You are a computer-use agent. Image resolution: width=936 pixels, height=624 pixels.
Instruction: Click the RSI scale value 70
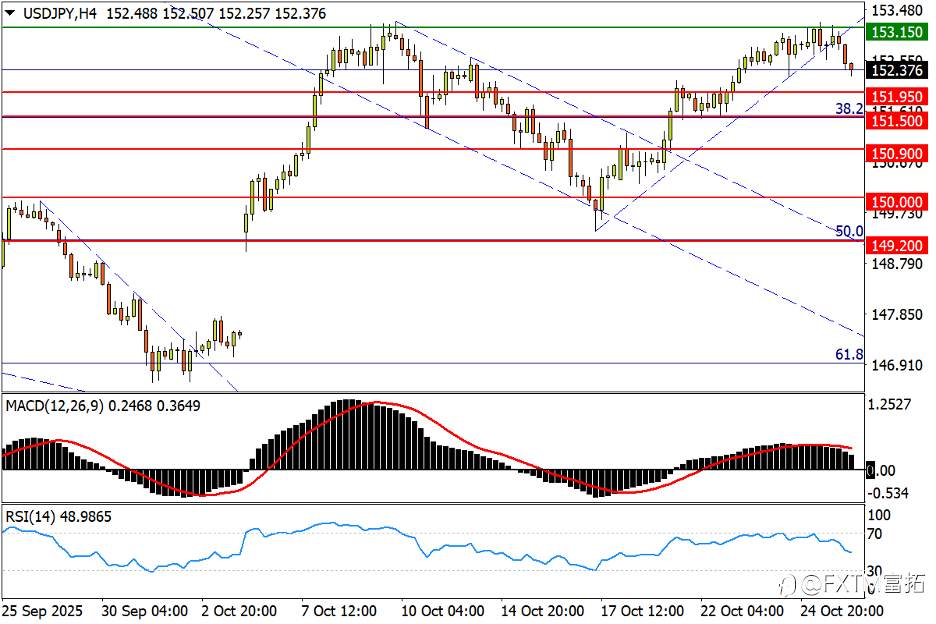click(875, 534)
